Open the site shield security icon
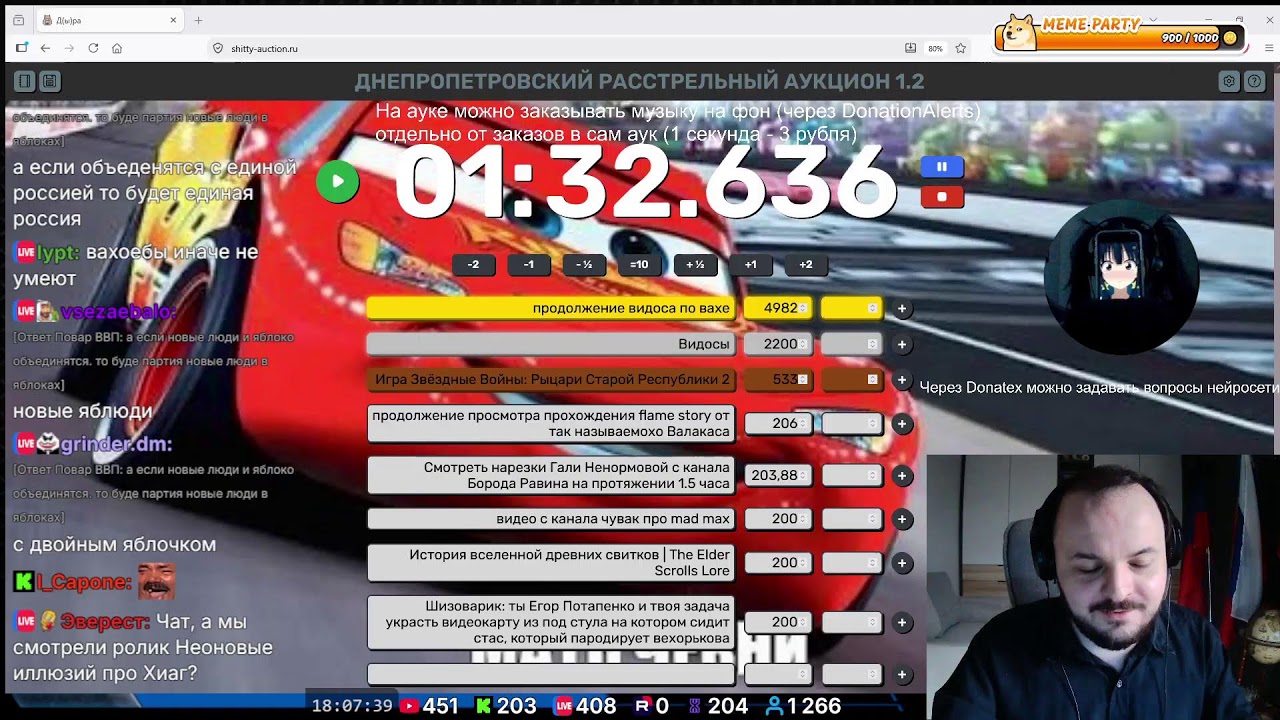 (217, 48)
